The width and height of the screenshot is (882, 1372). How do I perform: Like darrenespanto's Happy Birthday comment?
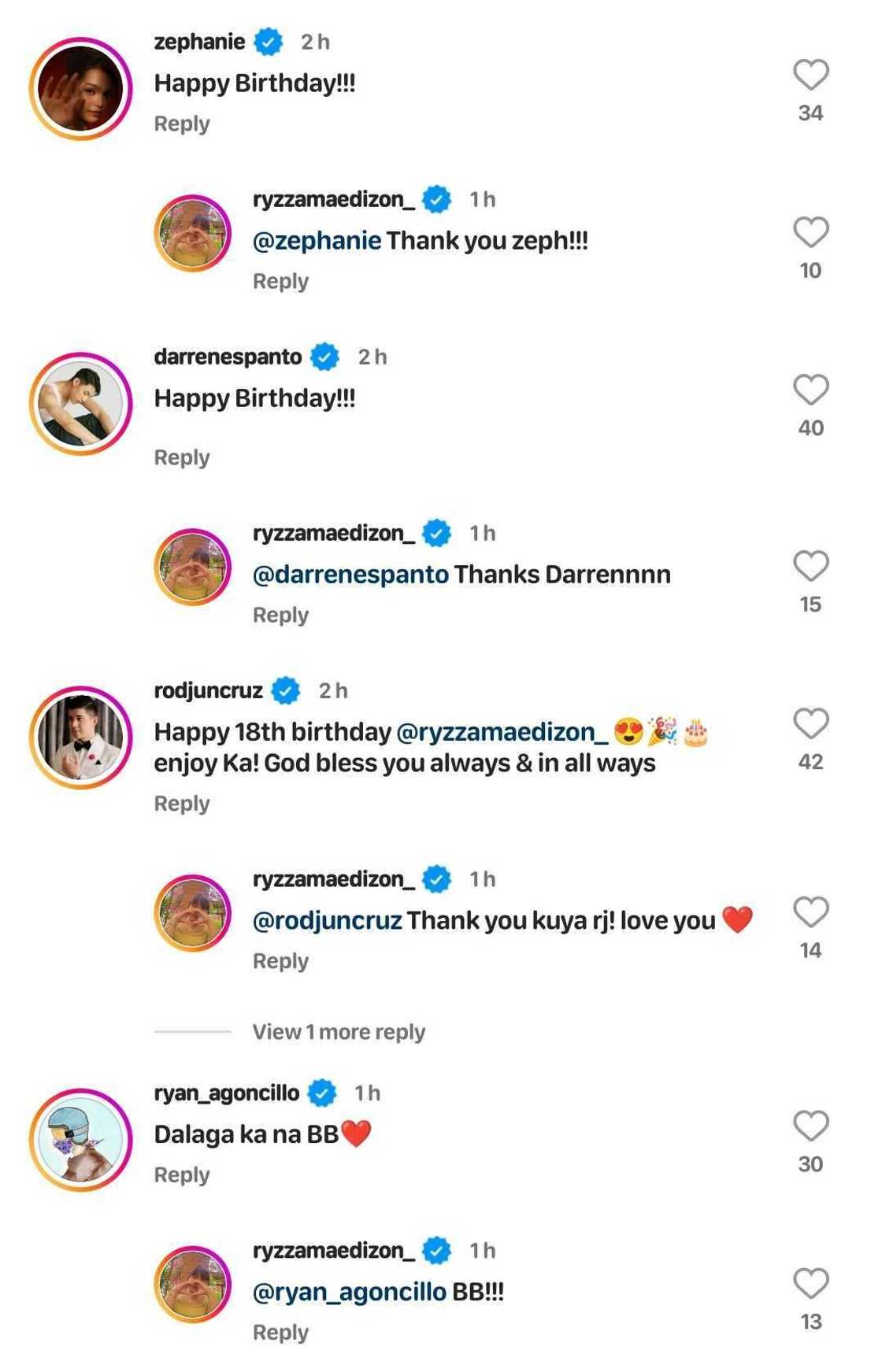(x=810, y=390)
